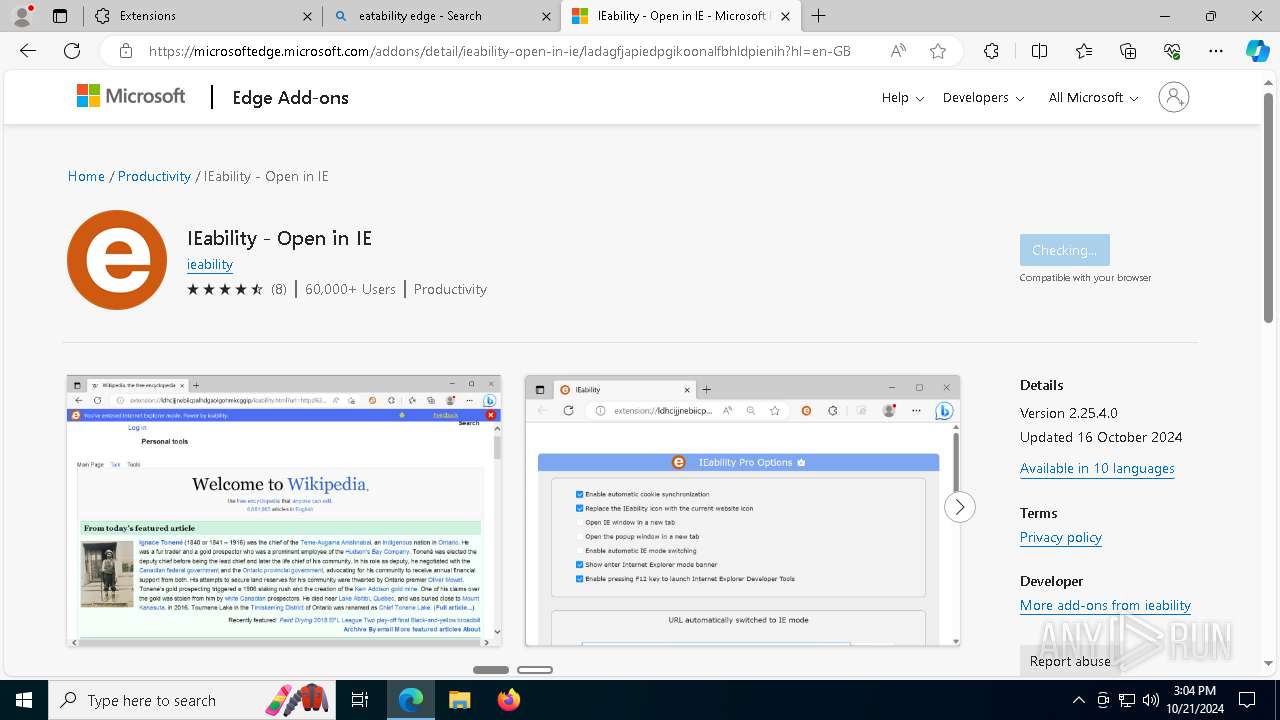Click taskbar Type here to search box
Screen dimensions: 1280x720
point(190,700)
